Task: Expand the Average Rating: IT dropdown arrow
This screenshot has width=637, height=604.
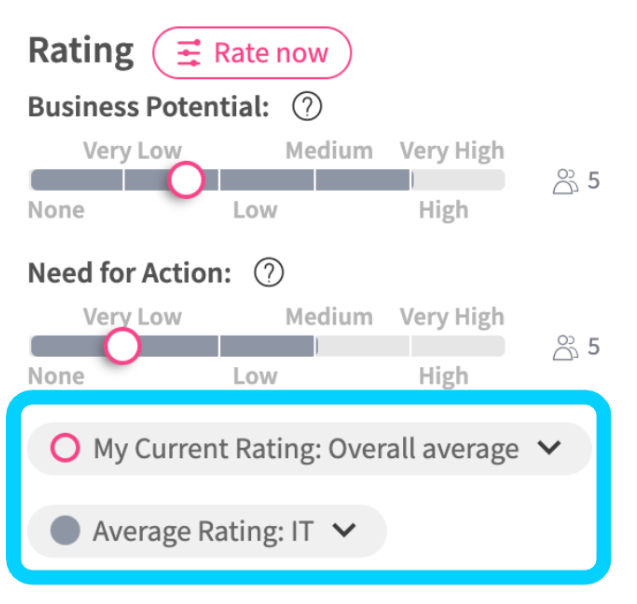Action: click(x=344, y=530)
